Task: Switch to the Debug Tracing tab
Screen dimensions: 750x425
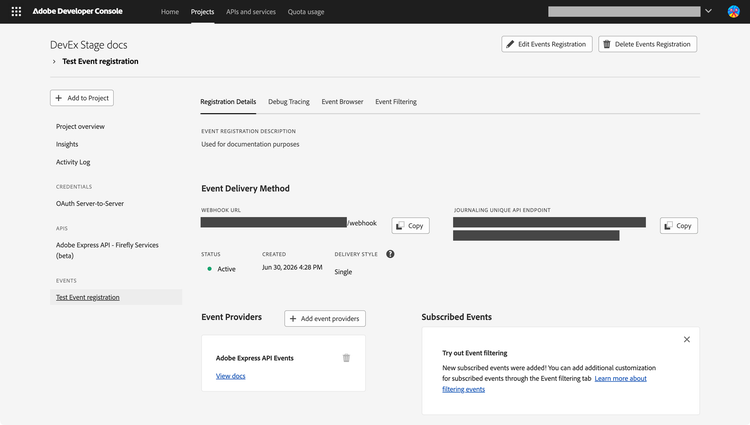Action: [x=289, y=101]
